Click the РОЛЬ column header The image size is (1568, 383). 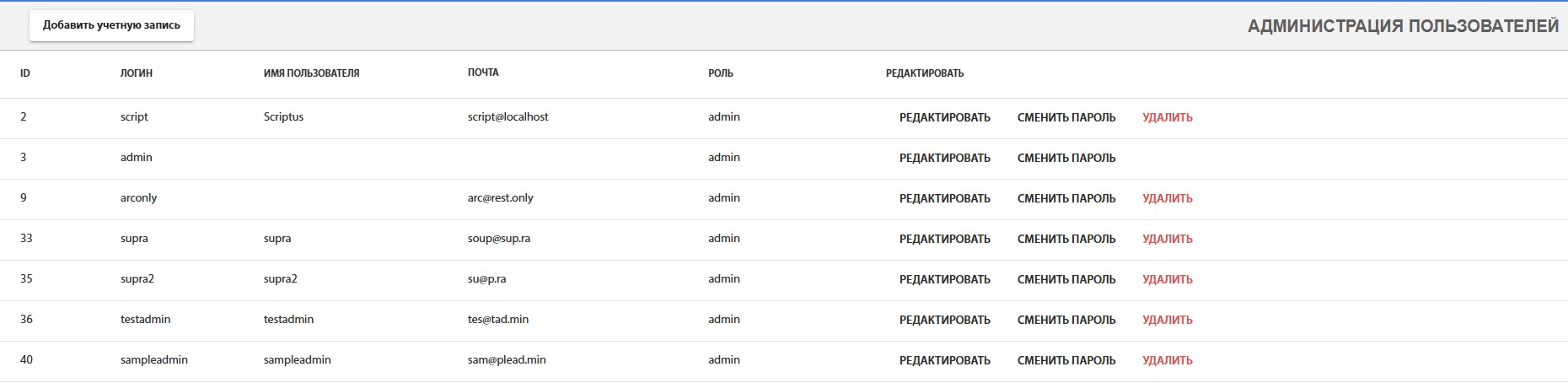(x=720, y=73)
